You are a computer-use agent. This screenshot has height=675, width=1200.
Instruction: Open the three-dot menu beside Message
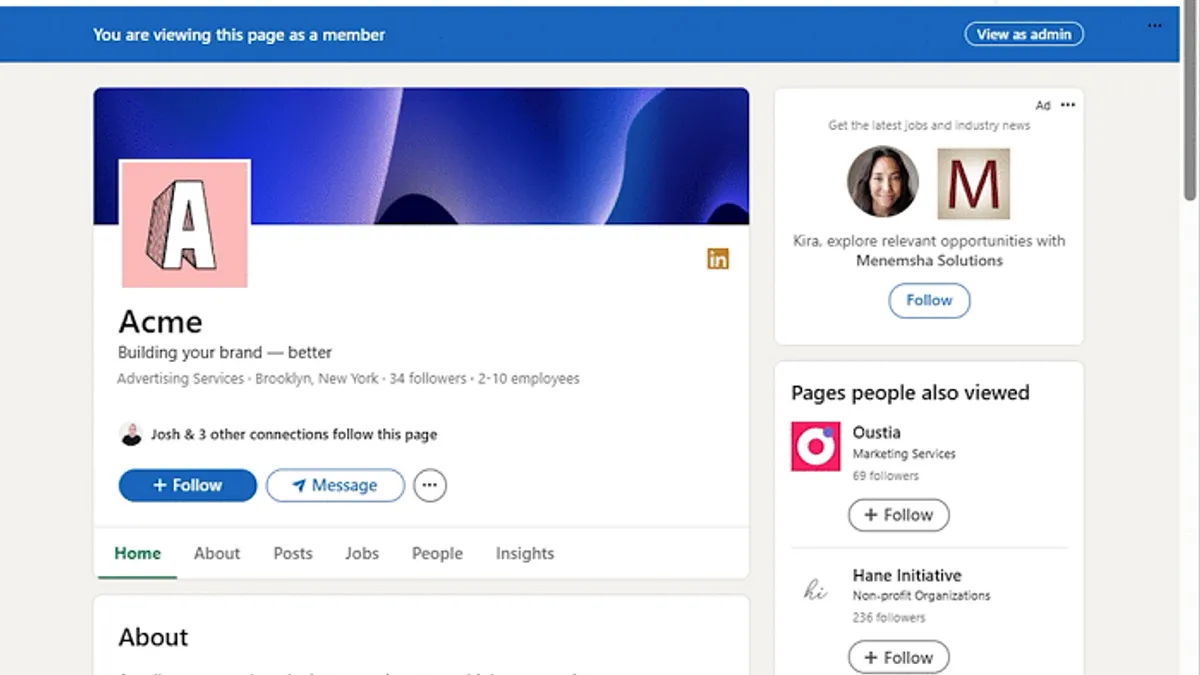coord(430,485)
